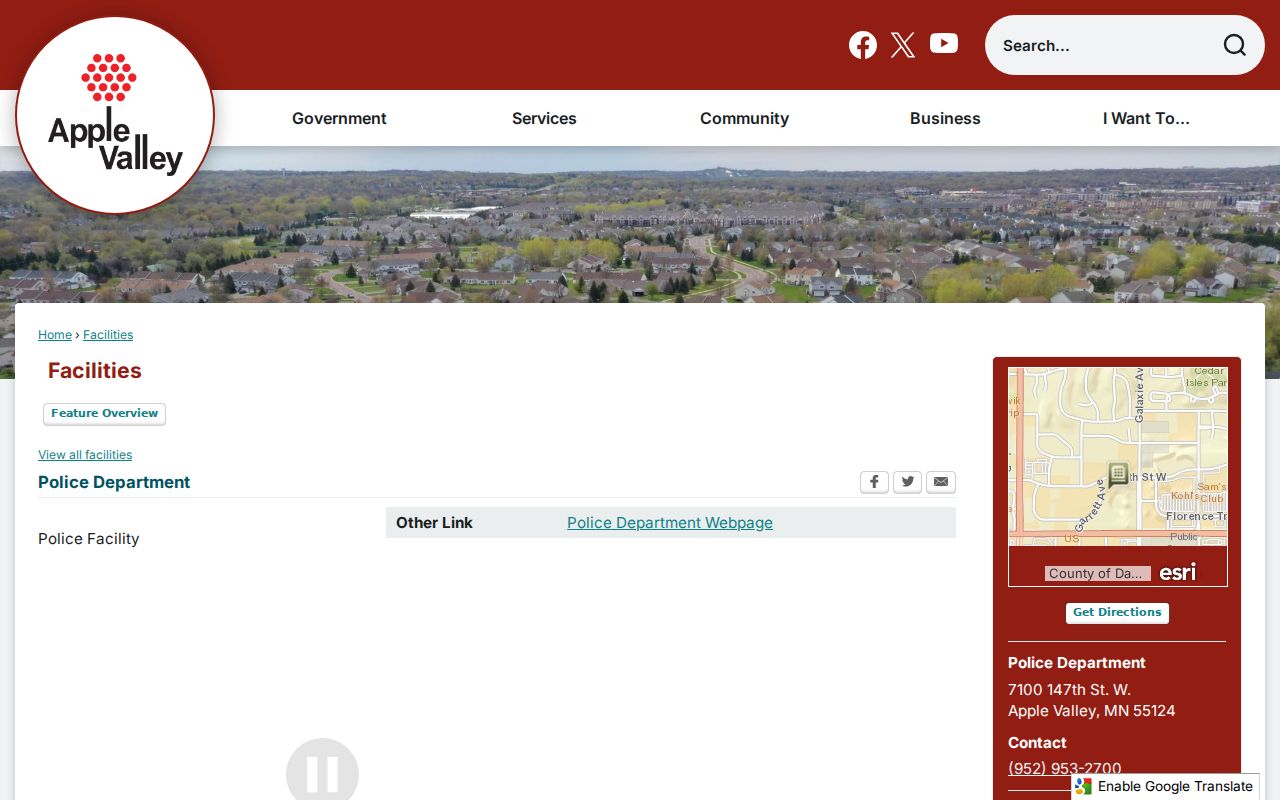Click the Get Directions button
The height and width of the screenshot is (800, 1280).
[x=1117, y=613]
